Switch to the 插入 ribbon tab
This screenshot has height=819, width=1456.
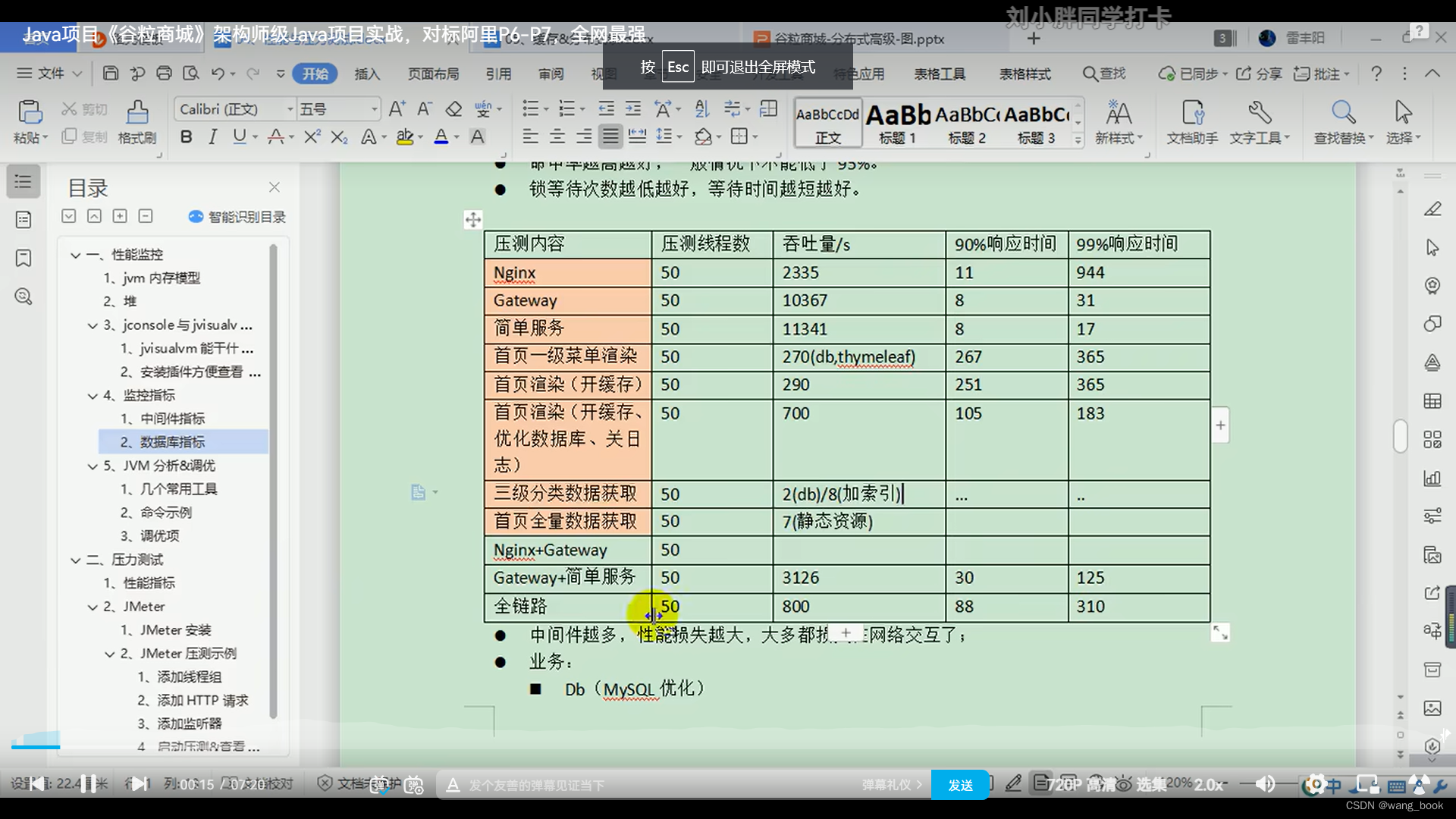pos(367,74)
